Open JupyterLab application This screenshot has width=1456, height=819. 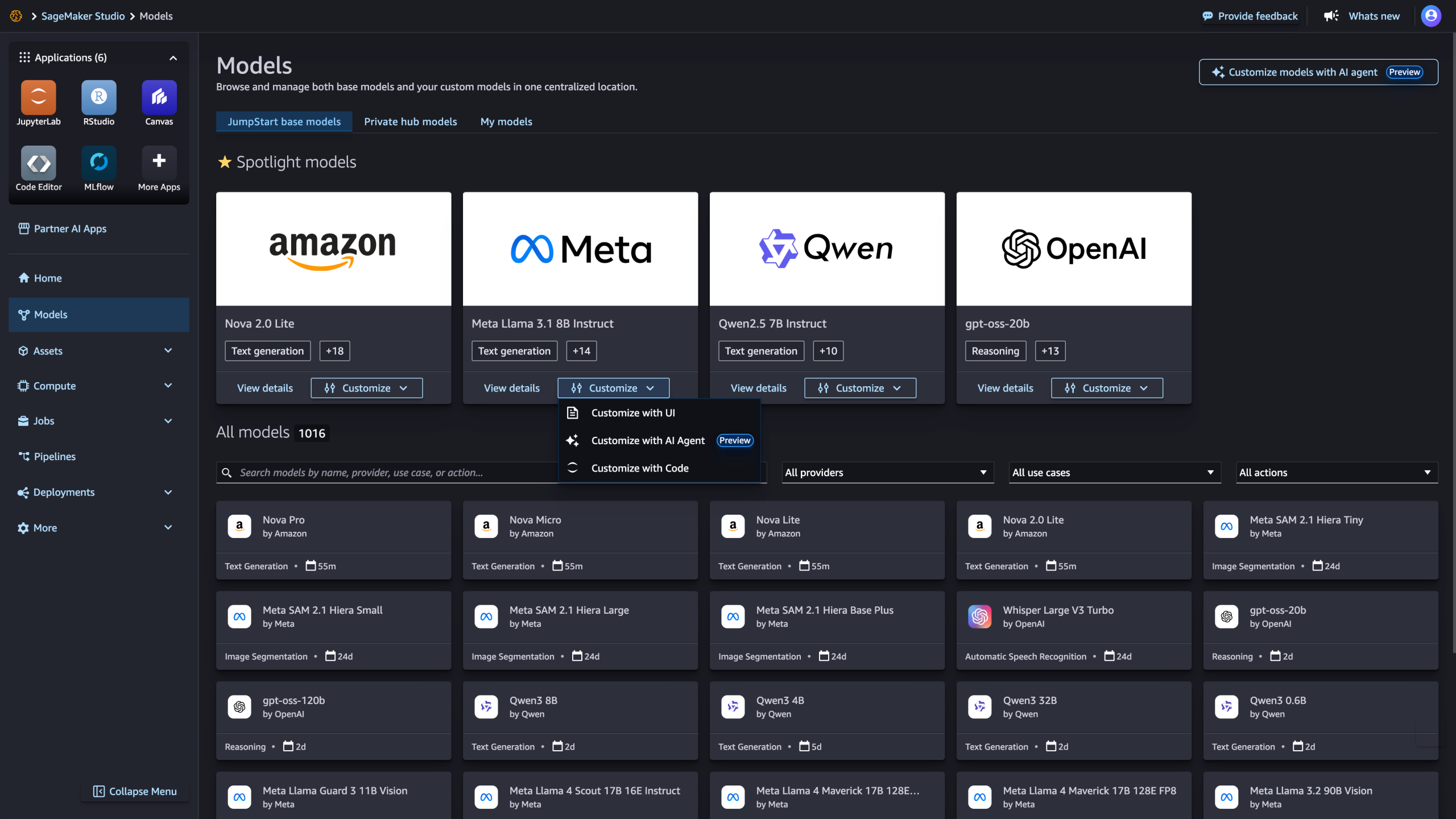pyautogui.click(x=38, y=104)
